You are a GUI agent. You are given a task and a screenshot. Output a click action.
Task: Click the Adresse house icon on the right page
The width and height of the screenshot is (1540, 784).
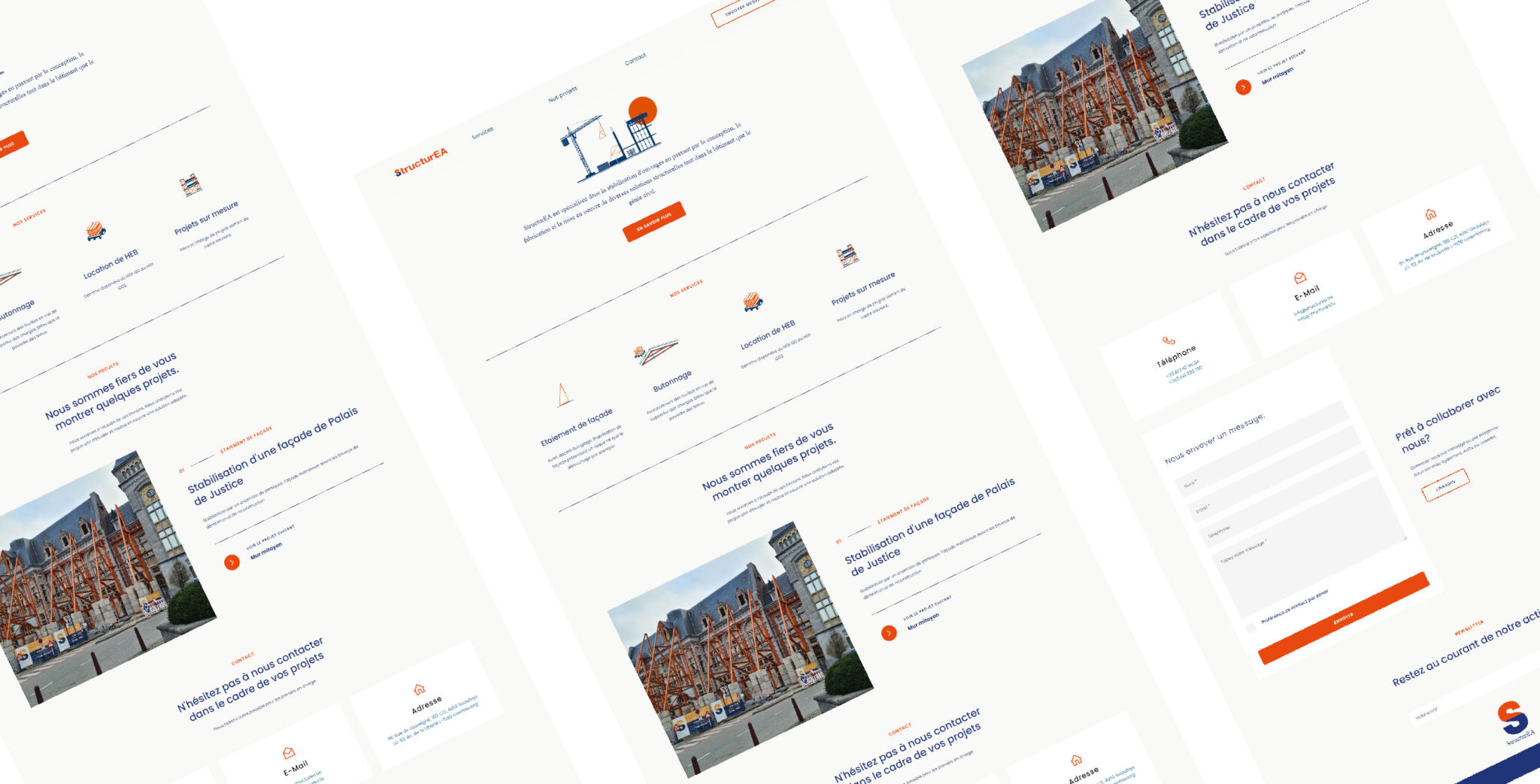coord(1430,214)
